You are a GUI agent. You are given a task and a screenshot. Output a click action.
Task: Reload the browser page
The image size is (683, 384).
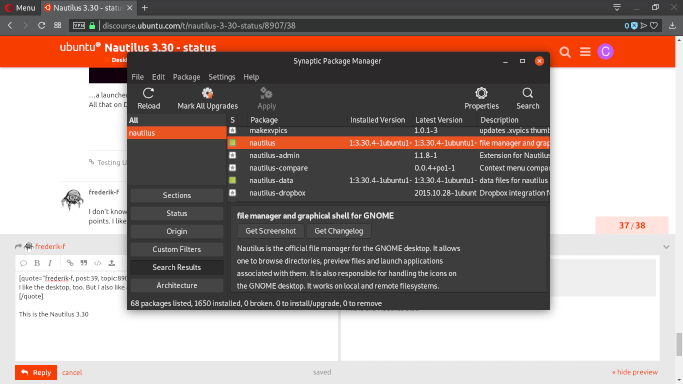pyautogui.click(x=41, y=26)
